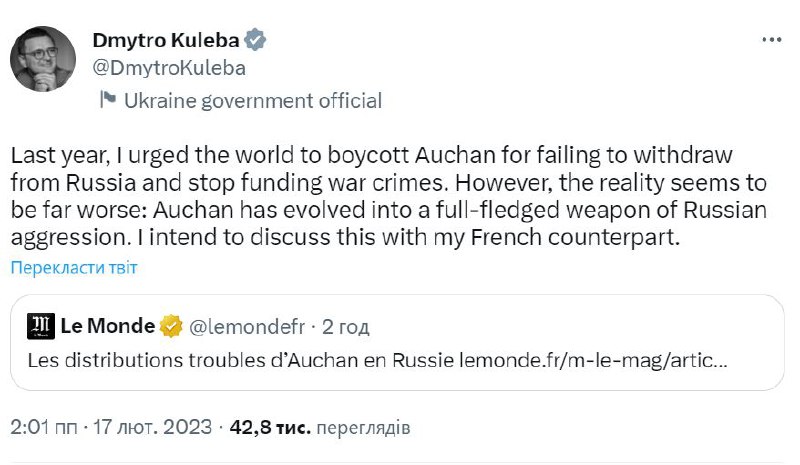The width and height of the screenshot is (800, 465).
Task: Click the Le Monde logo icon
Action: (42, 326)
